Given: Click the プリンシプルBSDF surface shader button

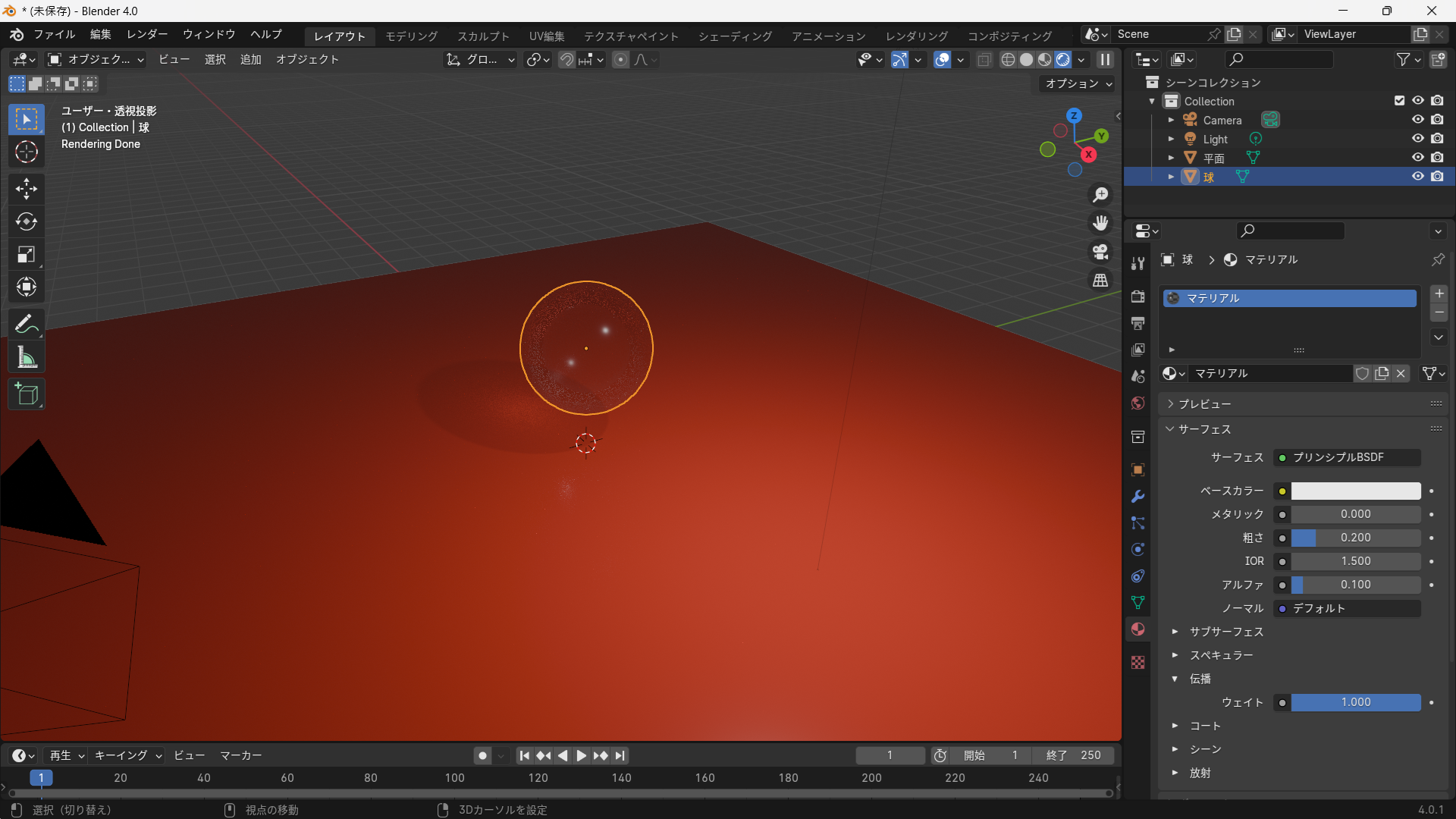Looking at the screenshot, I should pyautogui.click(x=1346, y=457).
